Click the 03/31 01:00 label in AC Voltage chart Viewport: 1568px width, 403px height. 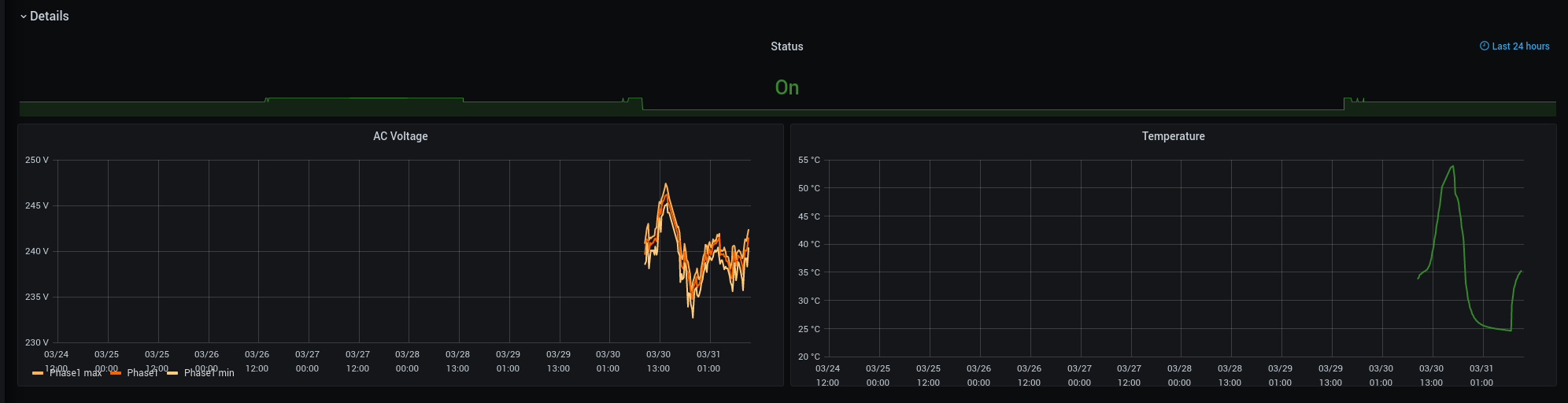(x=708, y=361)
